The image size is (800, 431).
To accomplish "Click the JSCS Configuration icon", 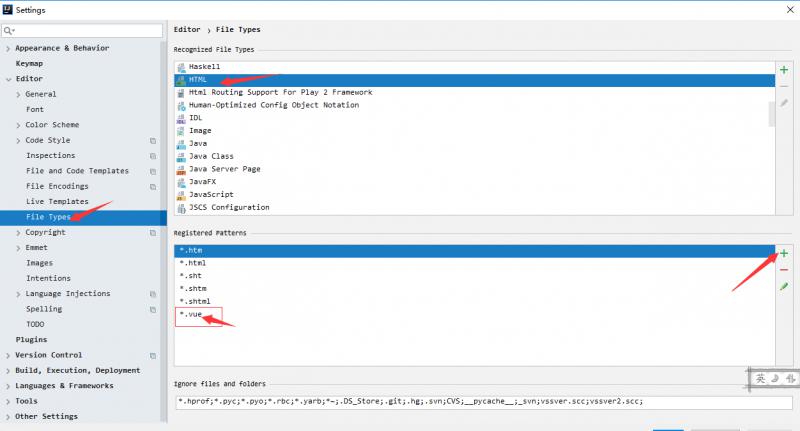I will (181, 208).
